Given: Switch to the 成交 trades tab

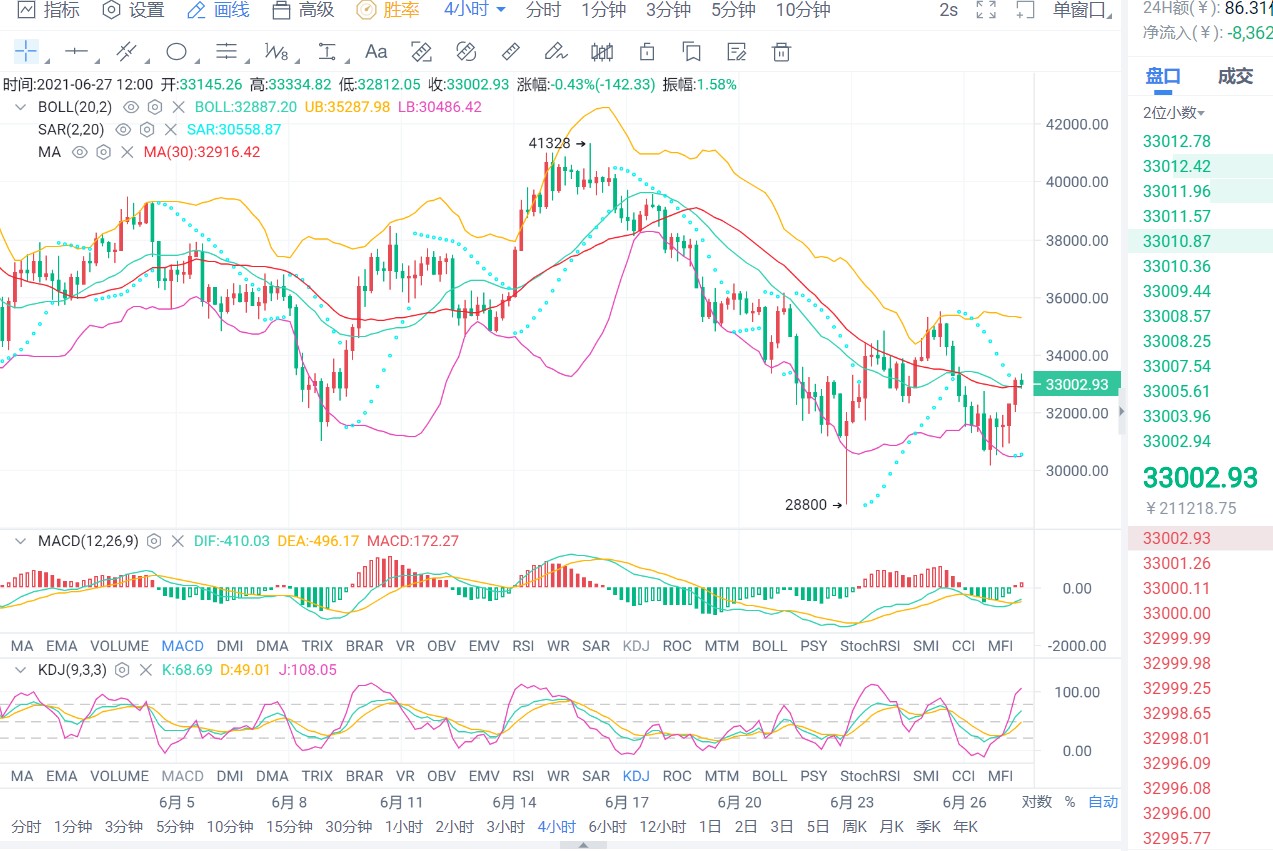Looking at the screenshot, I should 1235,77.
